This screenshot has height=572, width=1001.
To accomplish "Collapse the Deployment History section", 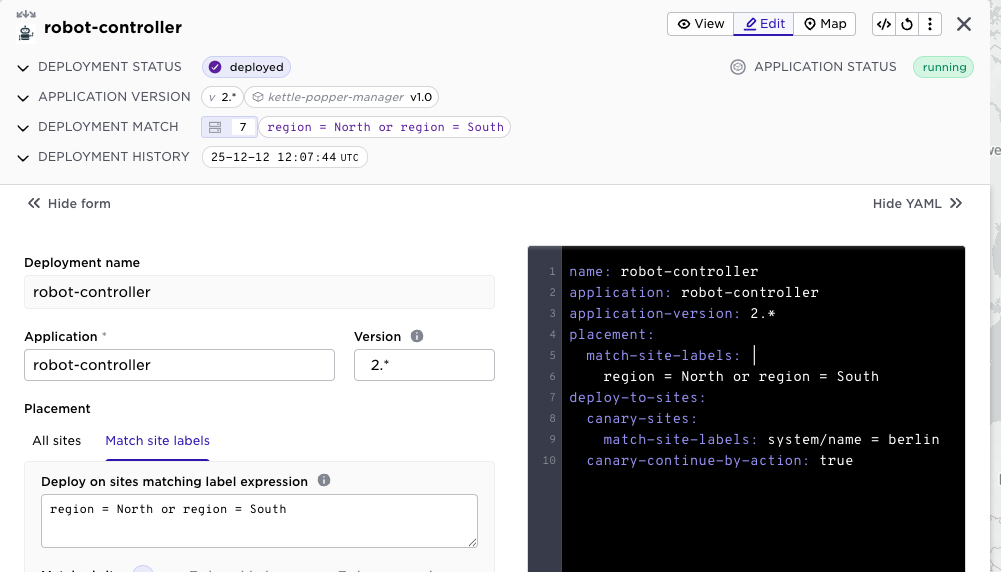I will click(x=23, y=158).
